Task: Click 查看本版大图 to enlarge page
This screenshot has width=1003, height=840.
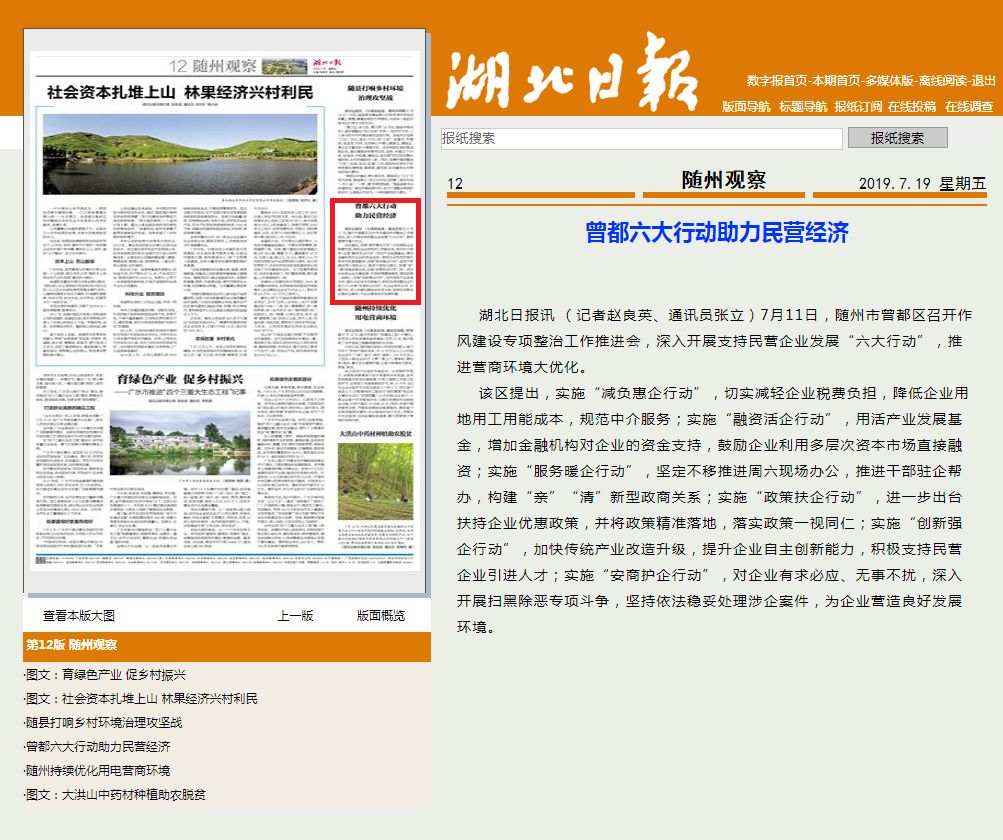Action: click(79, 616)
